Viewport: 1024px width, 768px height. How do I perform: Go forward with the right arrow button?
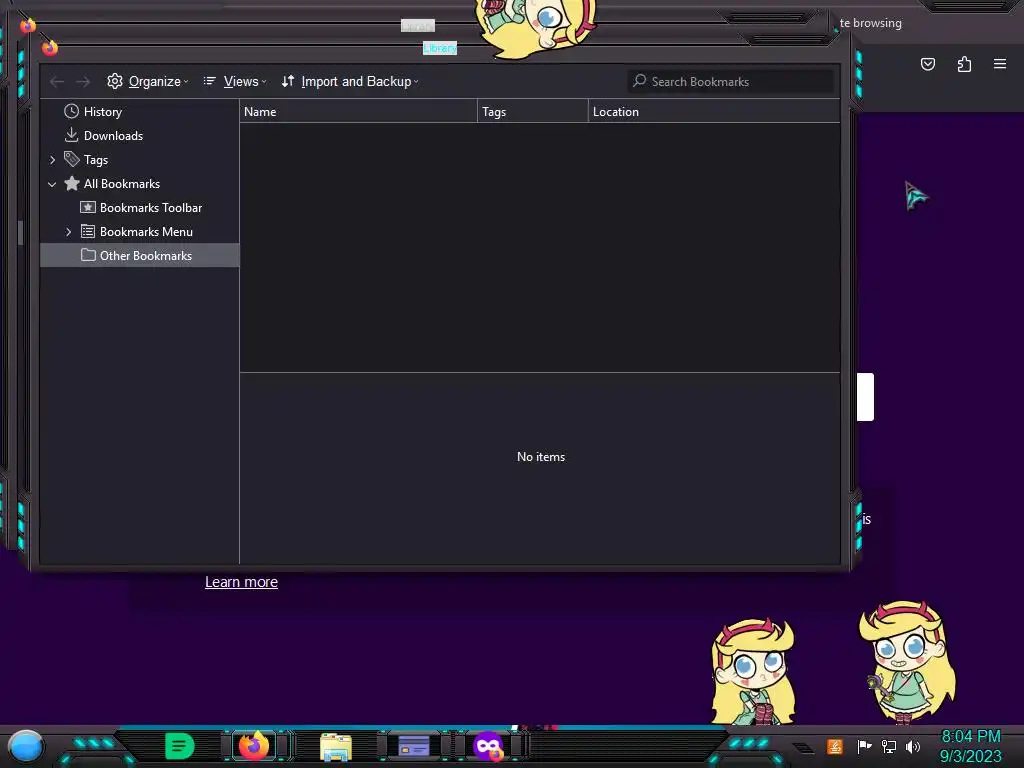83,82
